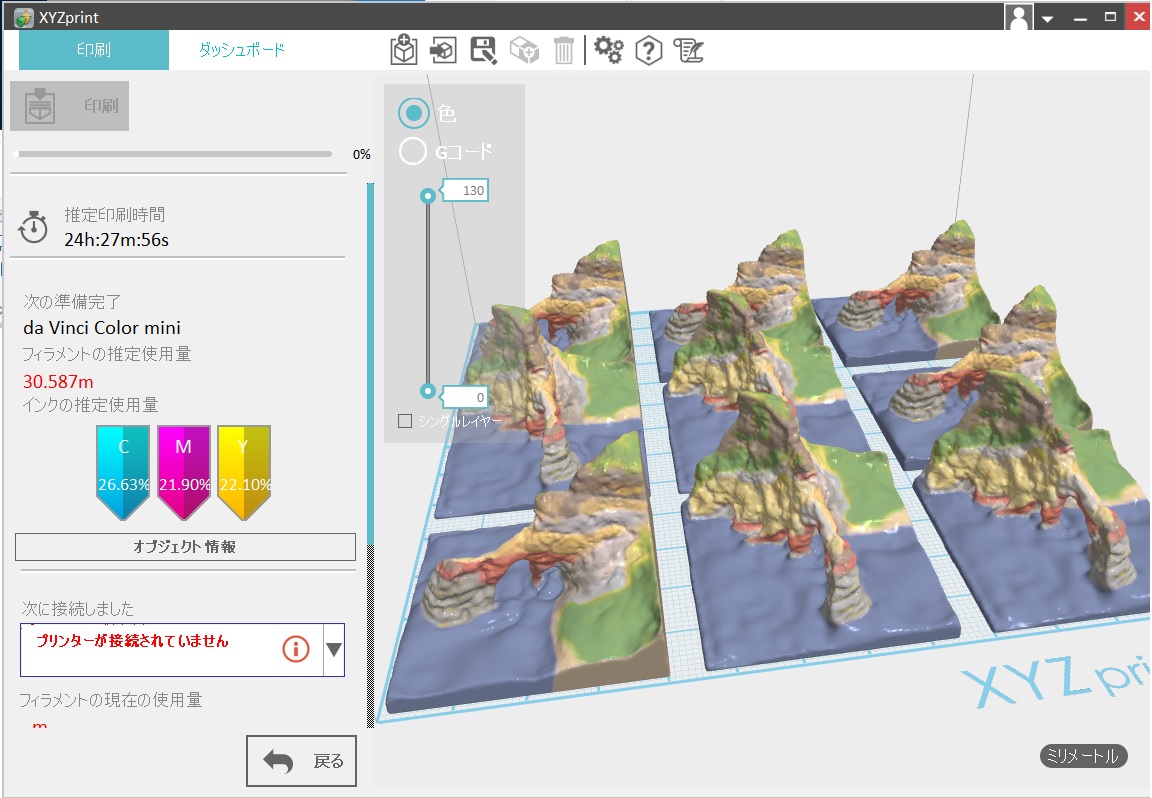The width and height of the screenshot is (1152, 798).
Task: Click the greyed add-object cube icon
Action: click(x=524, y=50)
